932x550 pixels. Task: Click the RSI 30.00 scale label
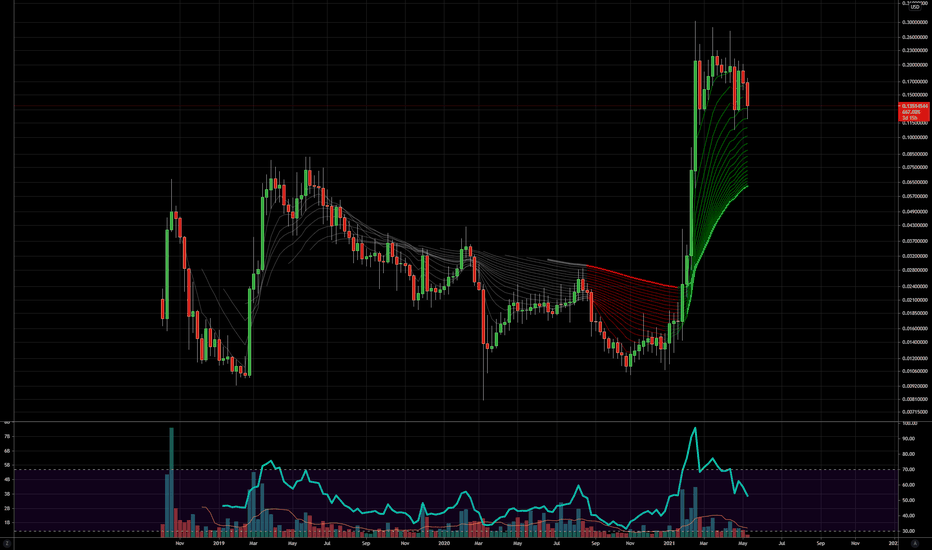pyautogui.click(x=908, y=531)
